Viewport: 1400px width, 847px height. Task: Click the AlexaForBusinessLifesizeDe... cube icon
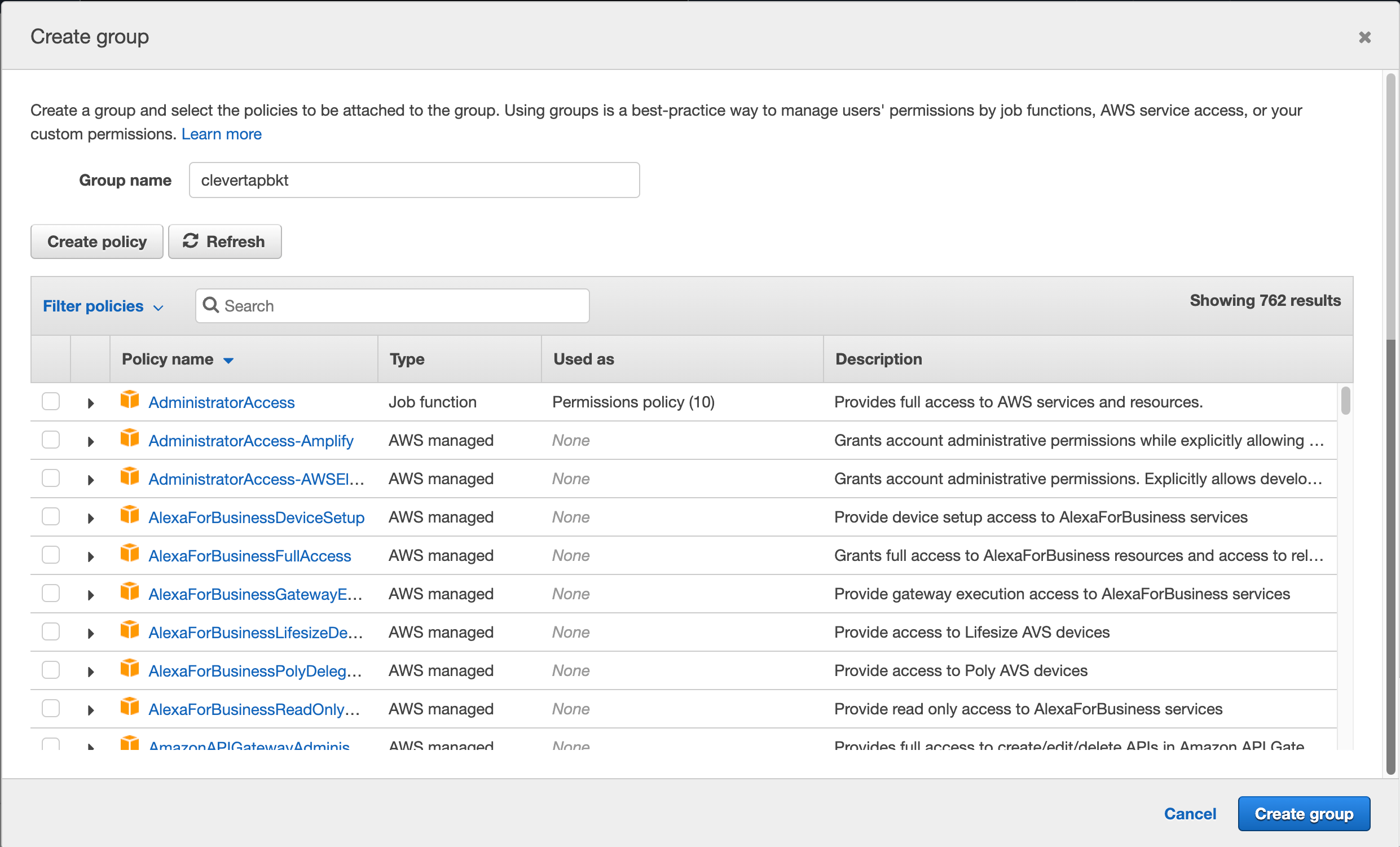click(x=130, y=630)
